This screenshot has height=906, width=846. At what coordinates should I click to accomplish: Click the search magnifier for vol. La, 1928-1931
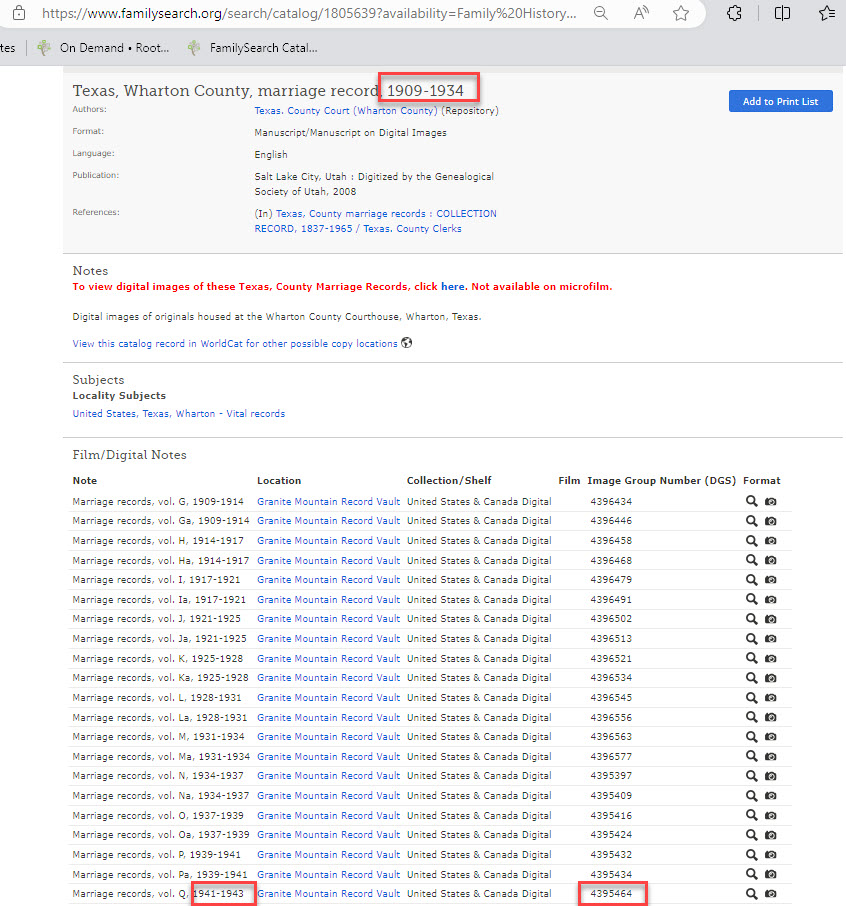(x=751, y=717)
